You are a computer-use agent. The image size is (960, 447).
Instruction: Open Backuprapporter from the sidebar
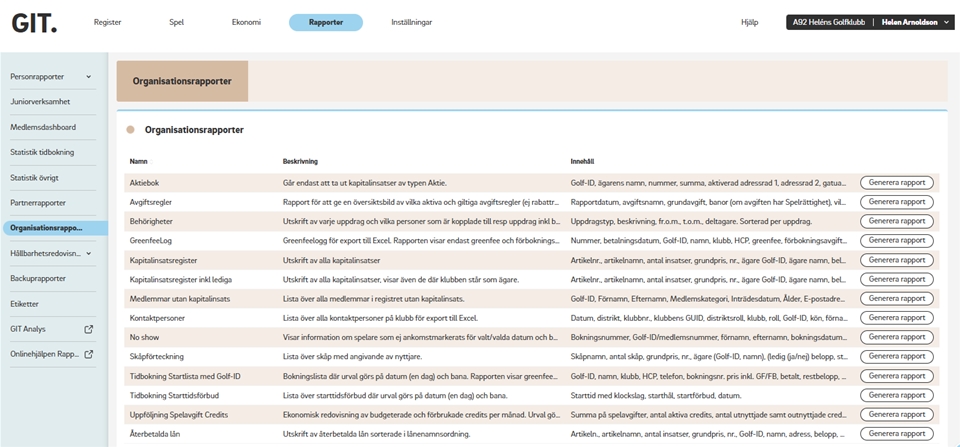(x=38, y=279)
